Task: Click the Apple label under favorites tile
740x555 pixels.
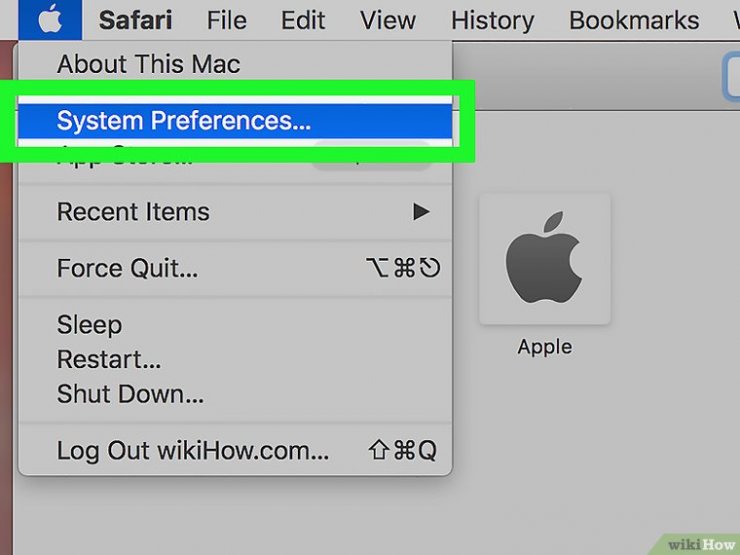Action: click(545, 347)
